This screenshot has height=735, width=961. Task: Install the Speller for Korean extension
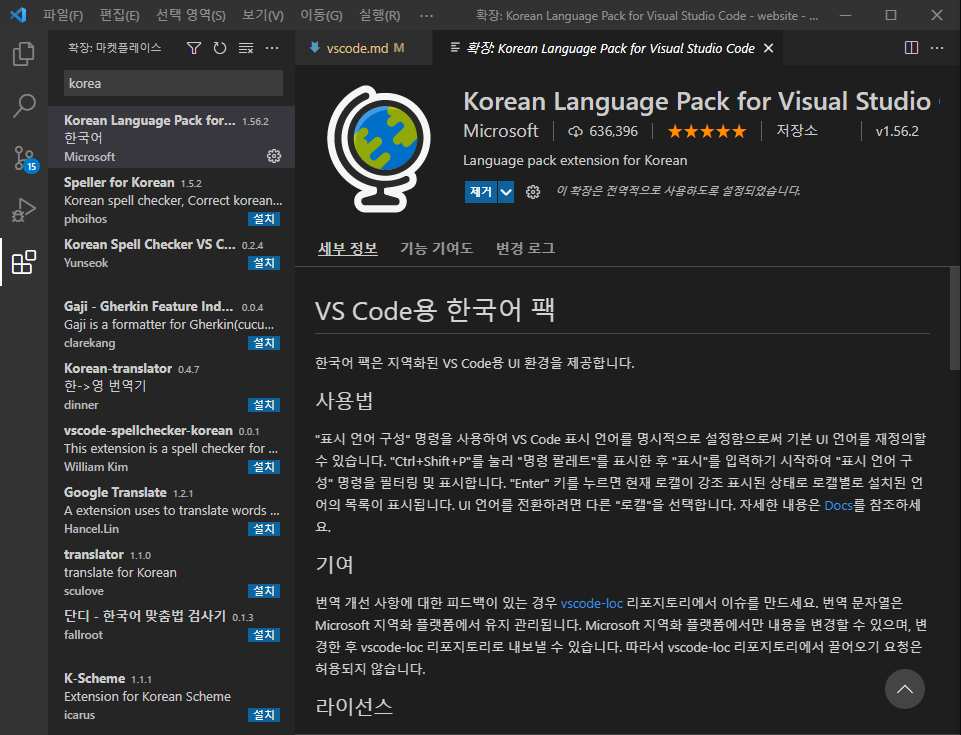click(264, 219)
